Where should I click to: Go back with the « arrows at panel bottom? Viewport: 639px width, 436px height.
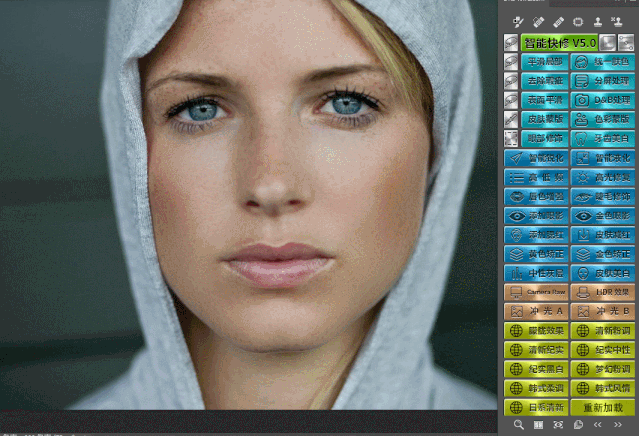click(x=597, y=425)
